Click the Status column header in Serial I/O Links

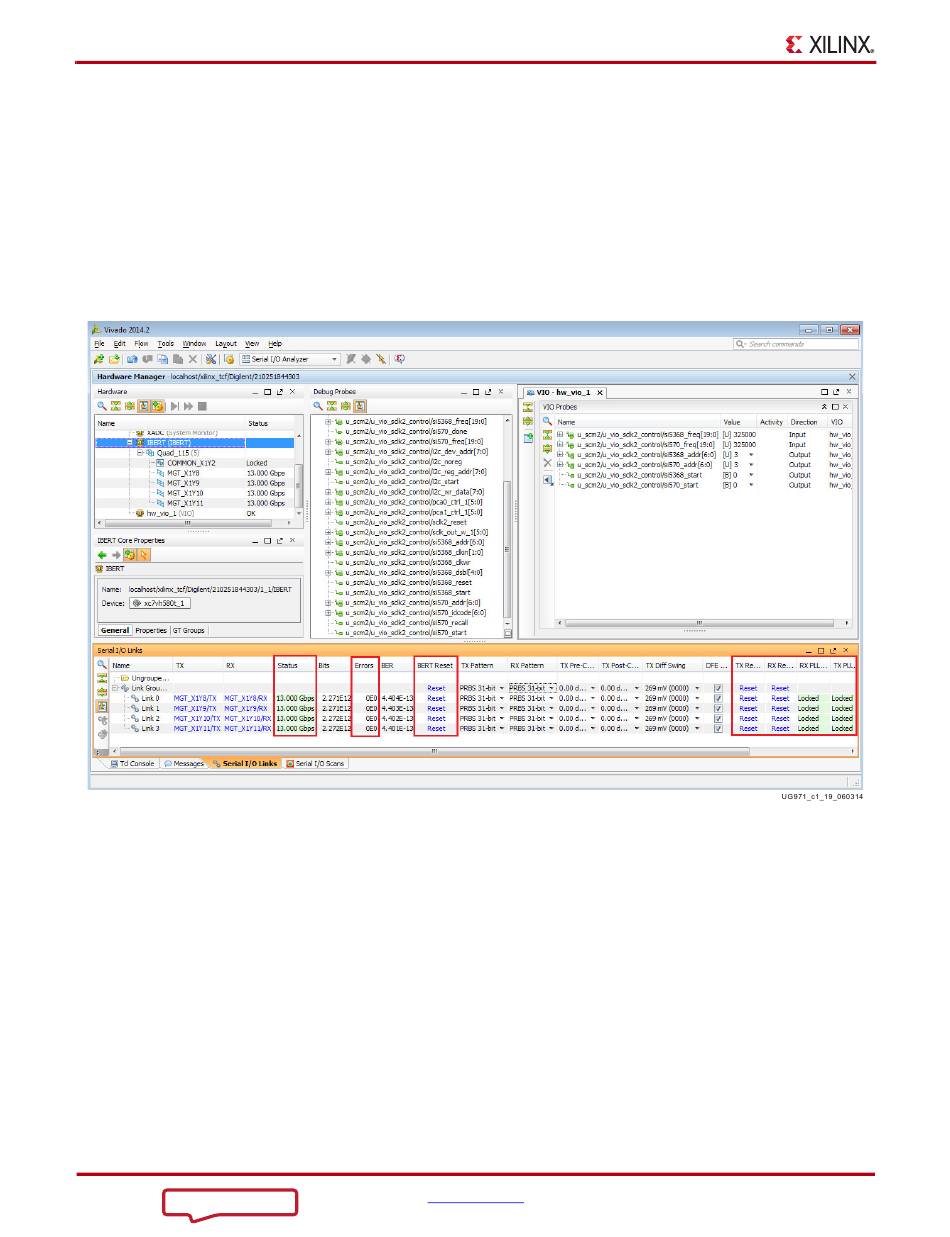295,665
